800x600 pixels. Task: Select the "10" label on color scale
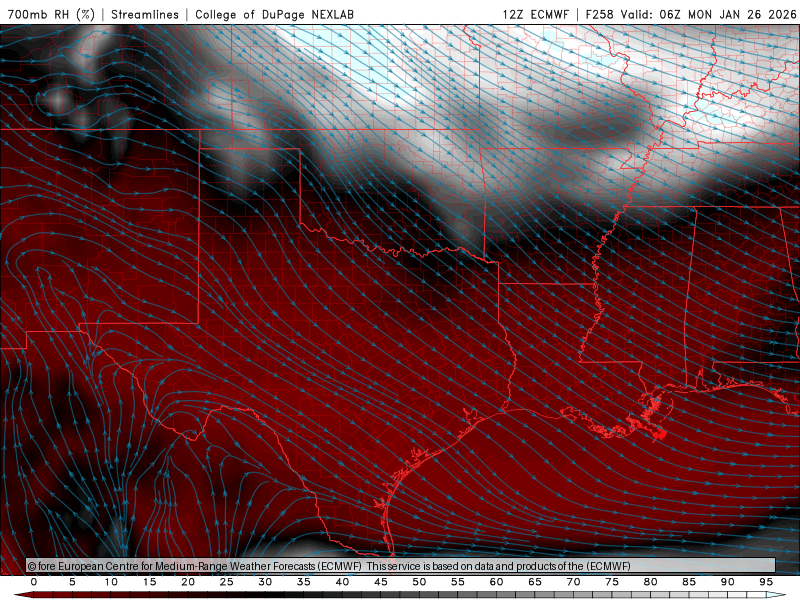tap(111, 582)
